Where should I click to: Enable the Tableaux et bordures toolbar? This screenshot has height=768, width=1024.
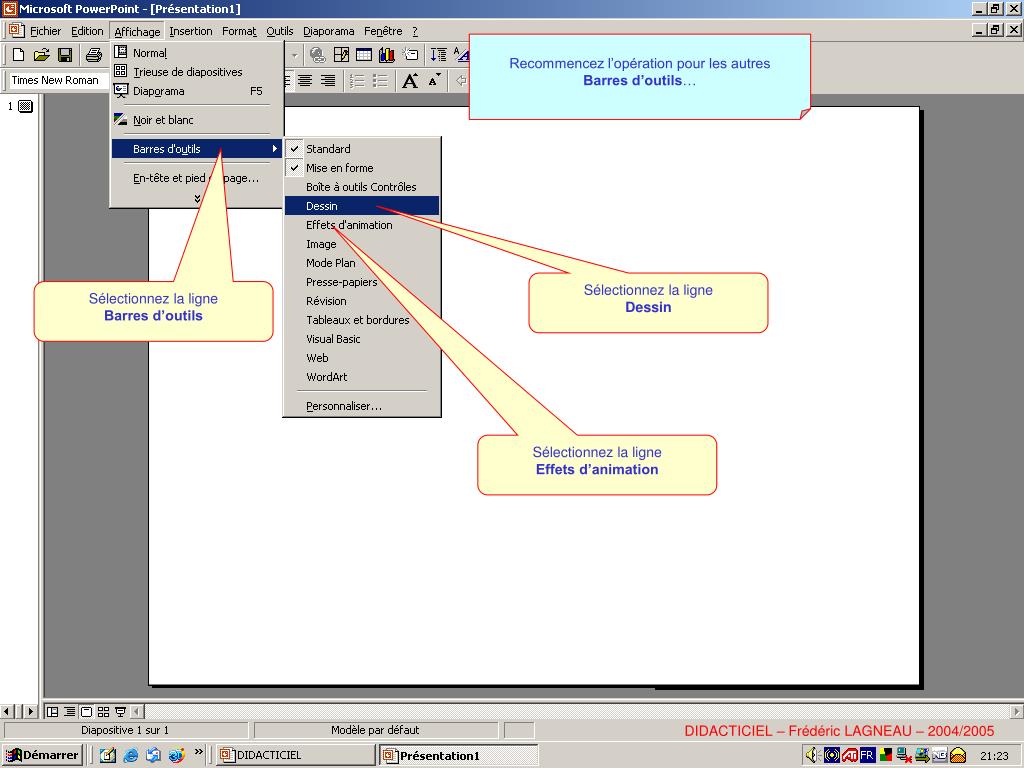point(362,320)
